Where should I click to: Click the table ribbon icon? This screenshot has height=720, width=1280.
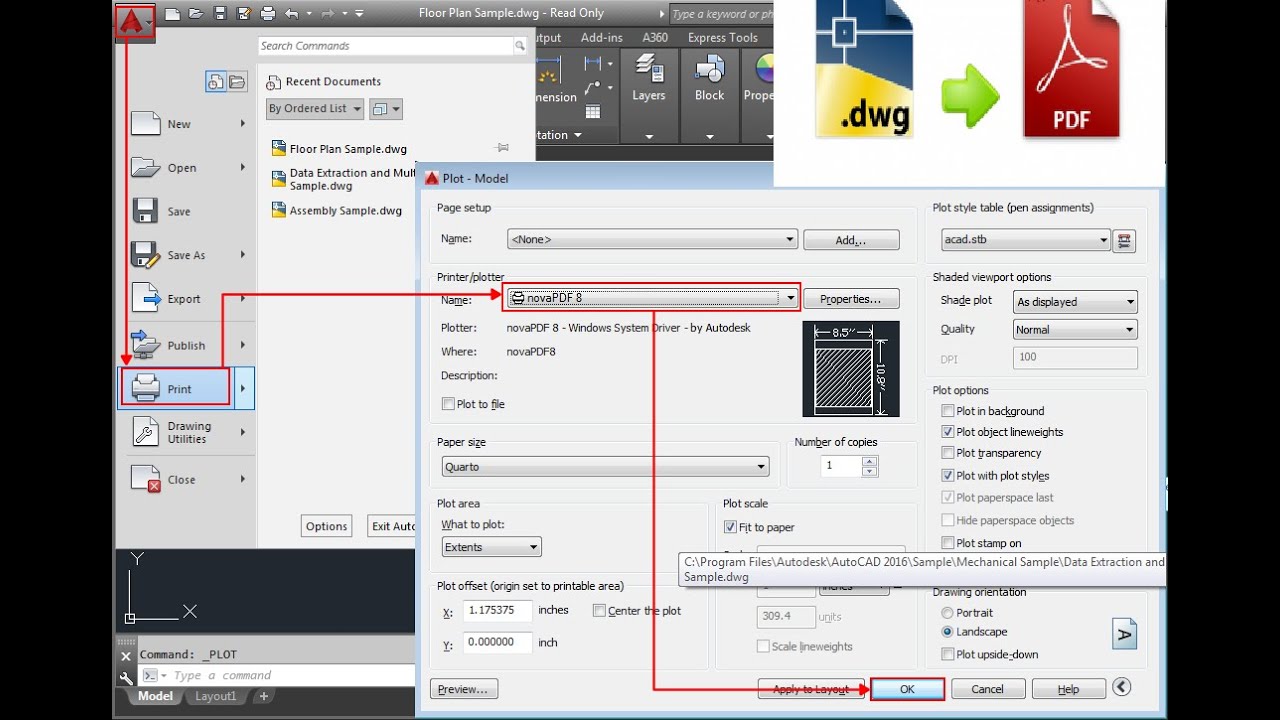tap(593, 111)
